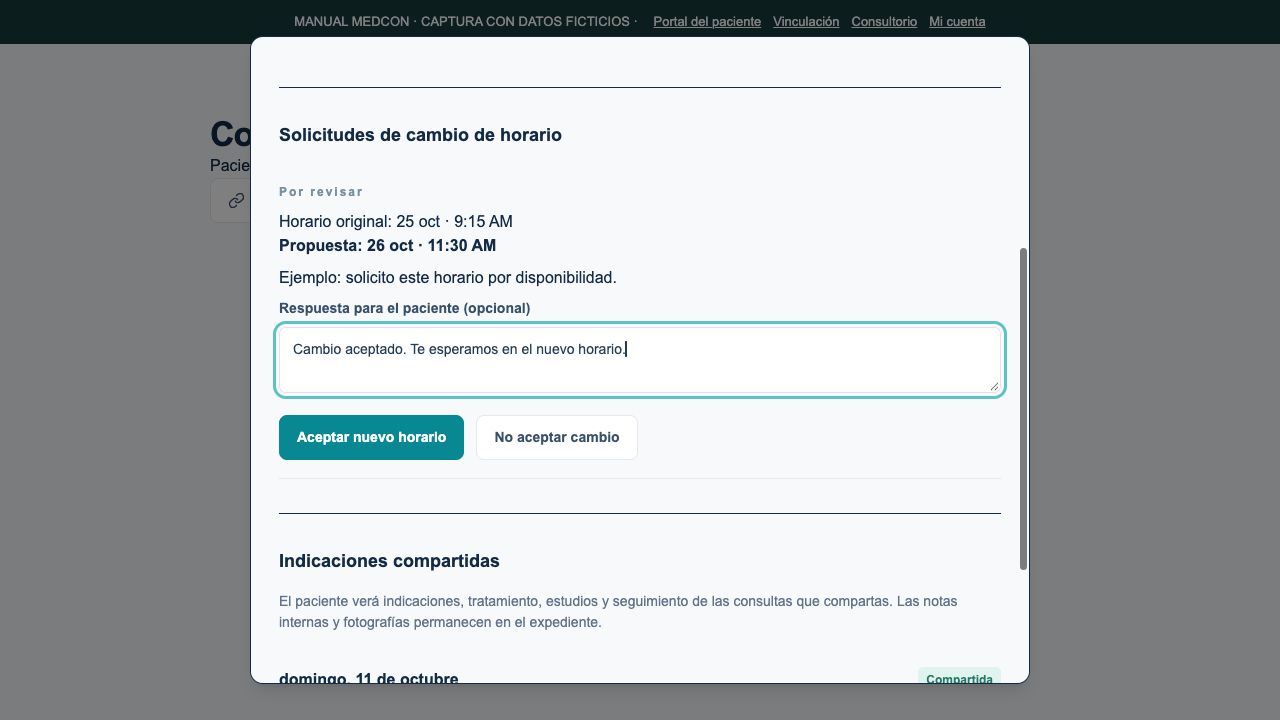Click the Propuesta: 26 oct · 11:30 AM text
This screenshot has height=720, width=1280.
(x=387, y=245)
